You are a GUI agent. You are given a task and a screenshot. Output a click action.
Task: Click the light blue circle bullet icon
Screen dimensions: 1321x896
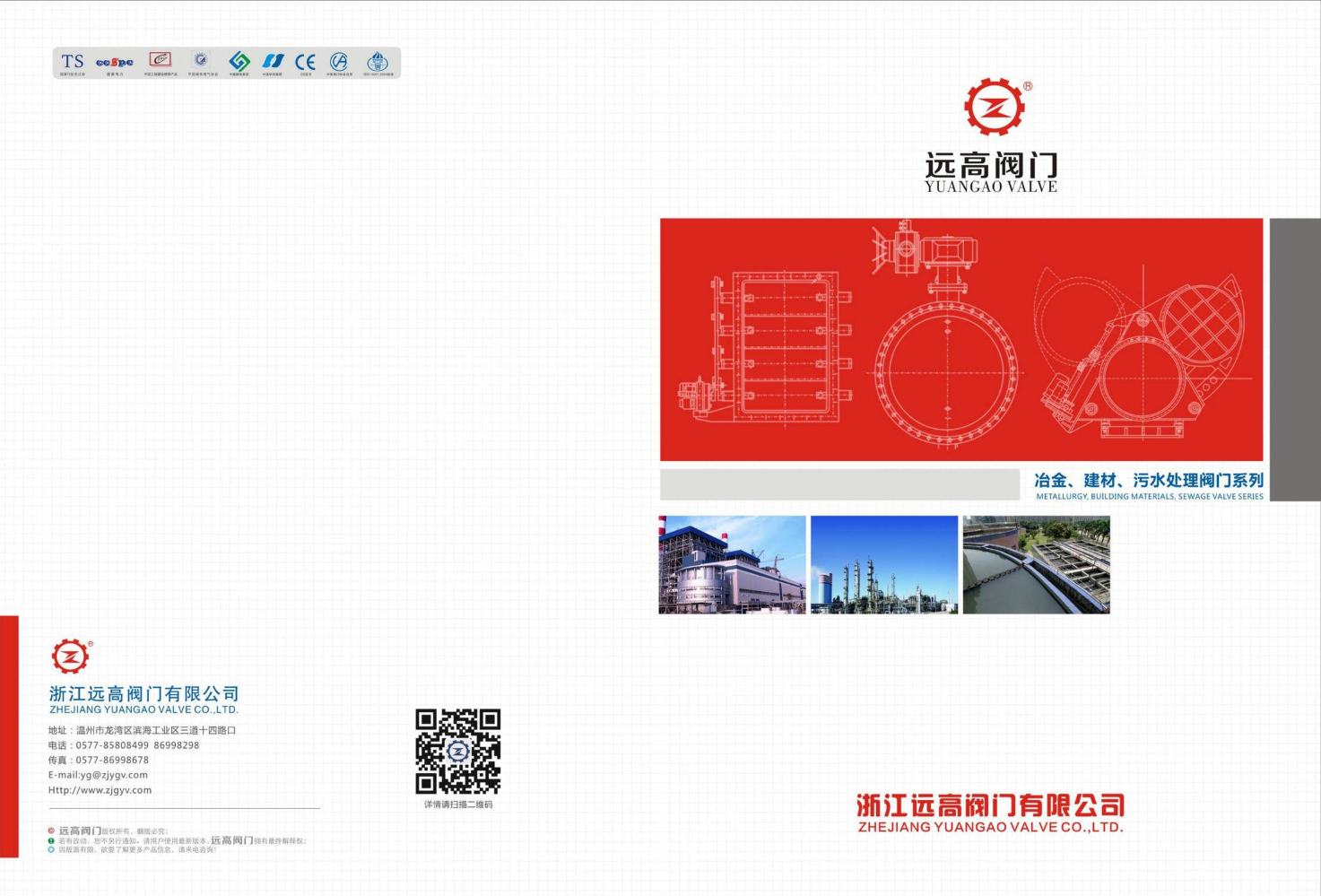(x=51, y=849)
